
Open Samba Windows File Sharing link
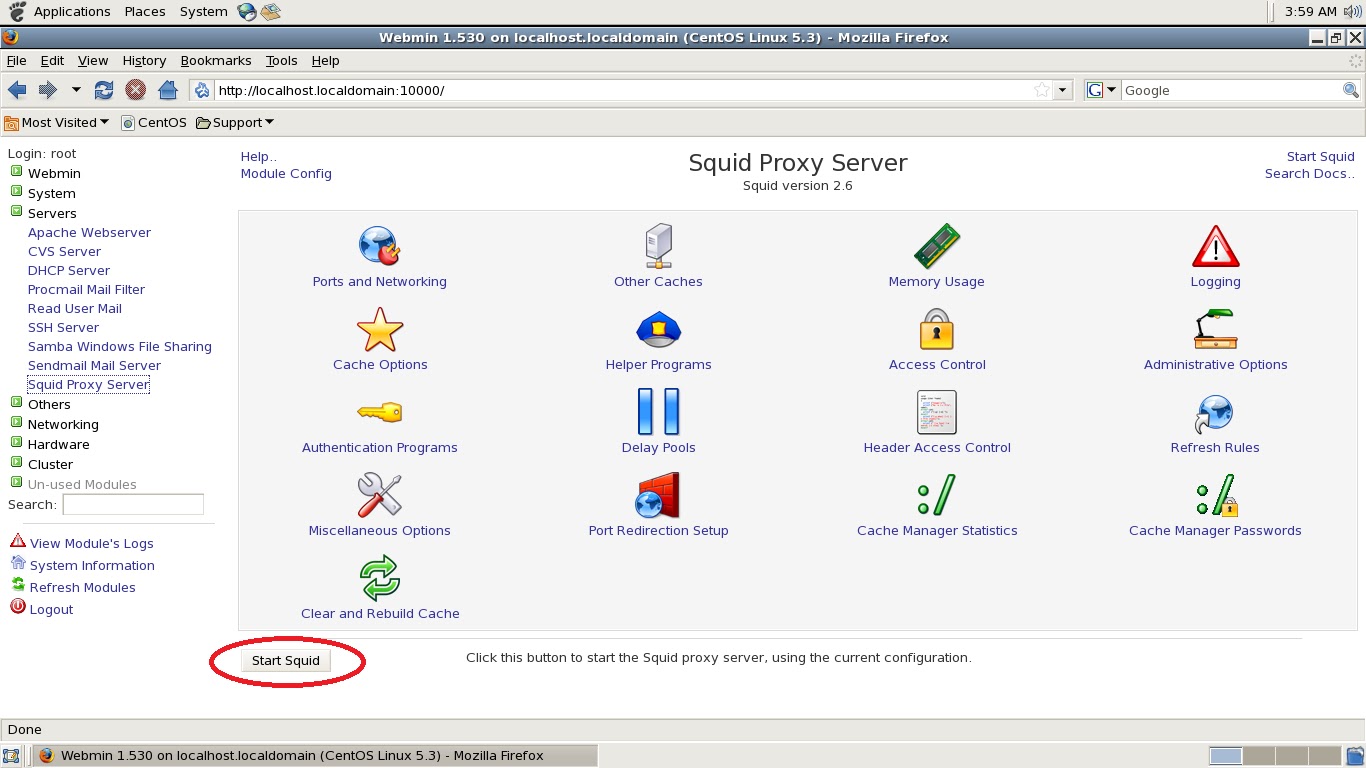tap(120, 346)
